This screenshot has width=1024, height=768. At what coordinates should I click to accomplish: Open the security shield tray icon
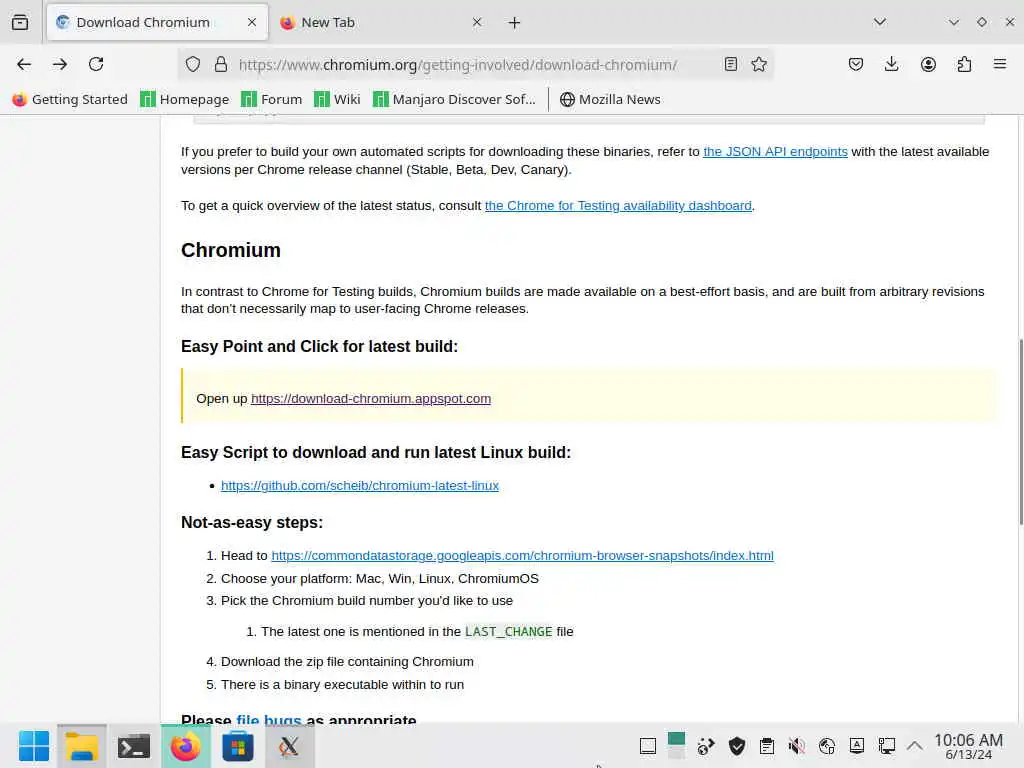737,746
